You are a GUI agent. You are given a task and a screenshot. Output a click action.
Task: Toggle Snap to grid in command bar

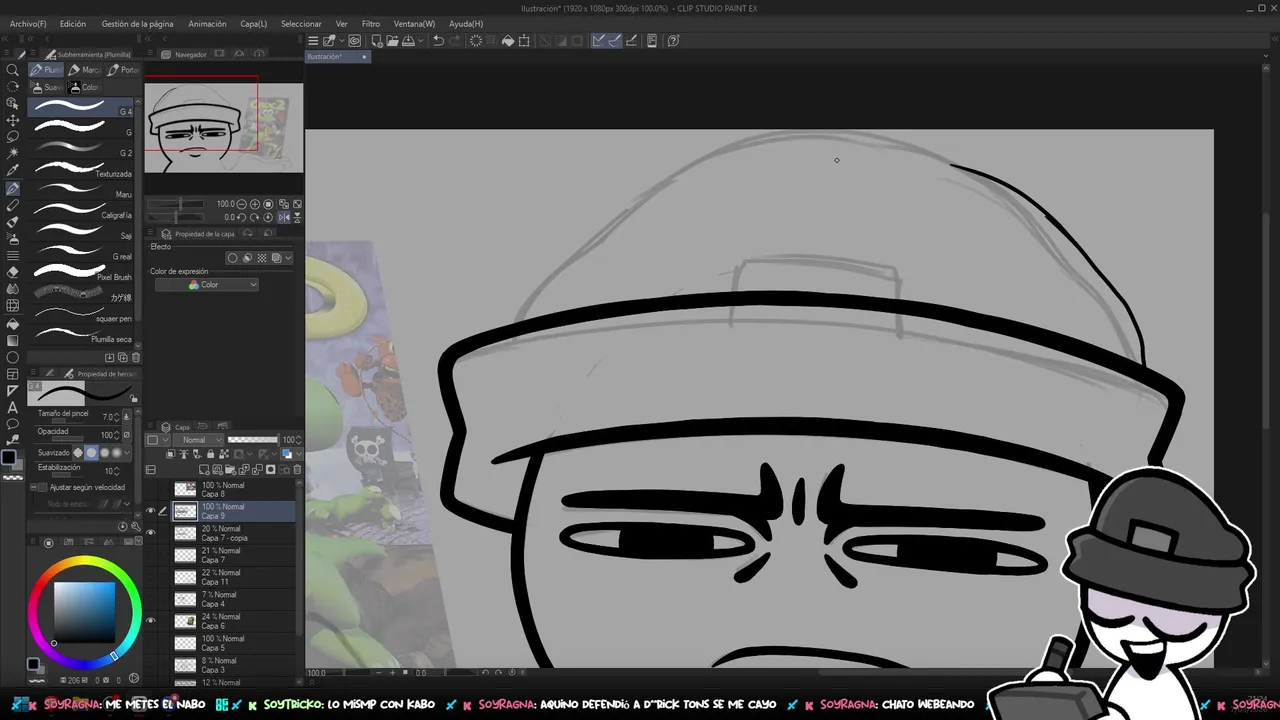630,41
